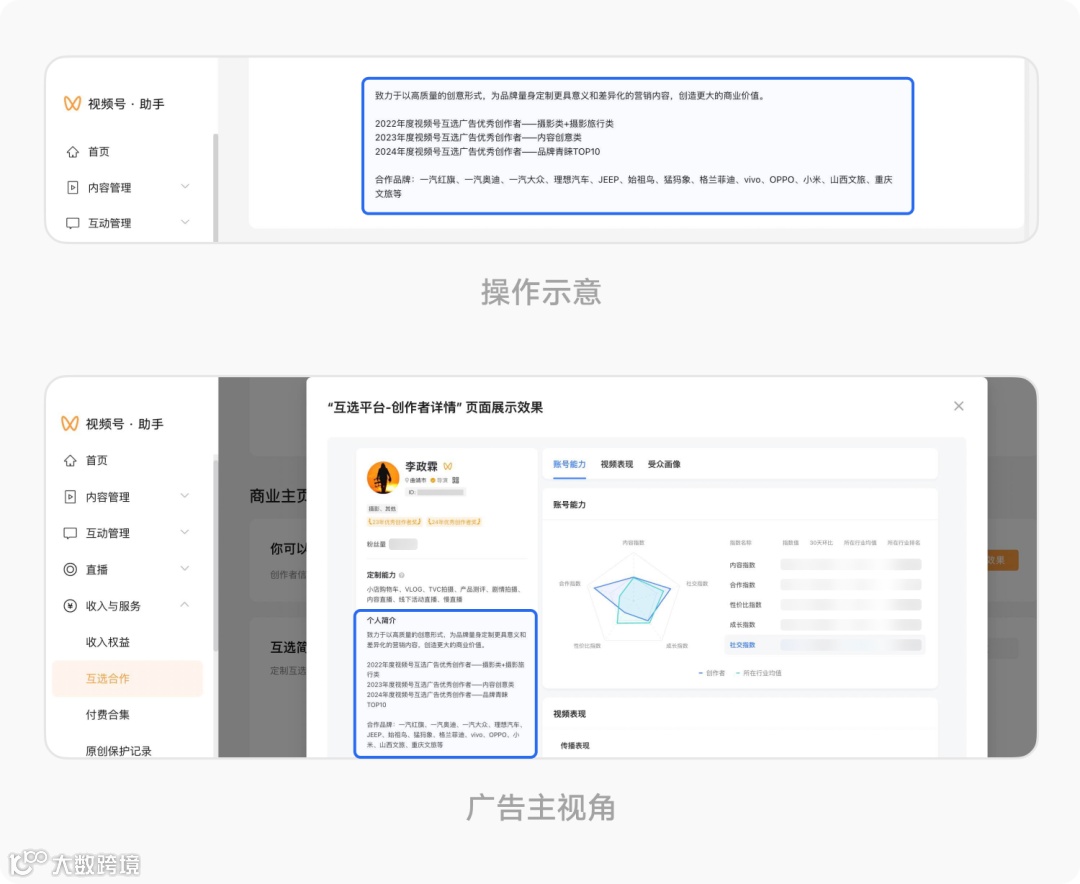Click 24年优秀创作者奖 badge tag

pyautogui.click(x=455, y=522)
